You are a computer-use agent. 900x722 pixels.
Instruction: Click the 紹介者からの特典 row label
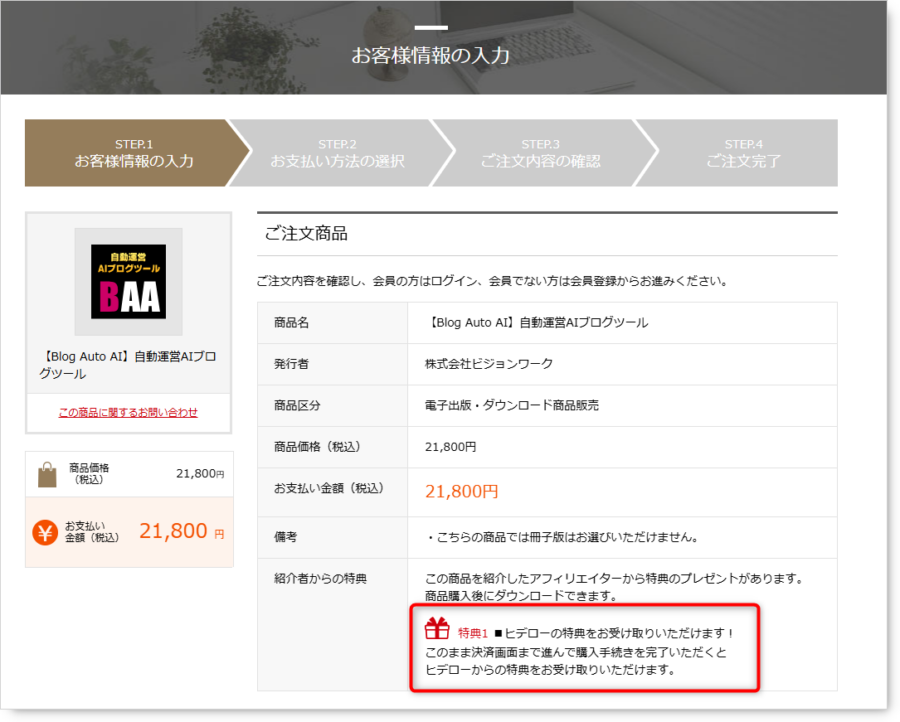[320, 579]
